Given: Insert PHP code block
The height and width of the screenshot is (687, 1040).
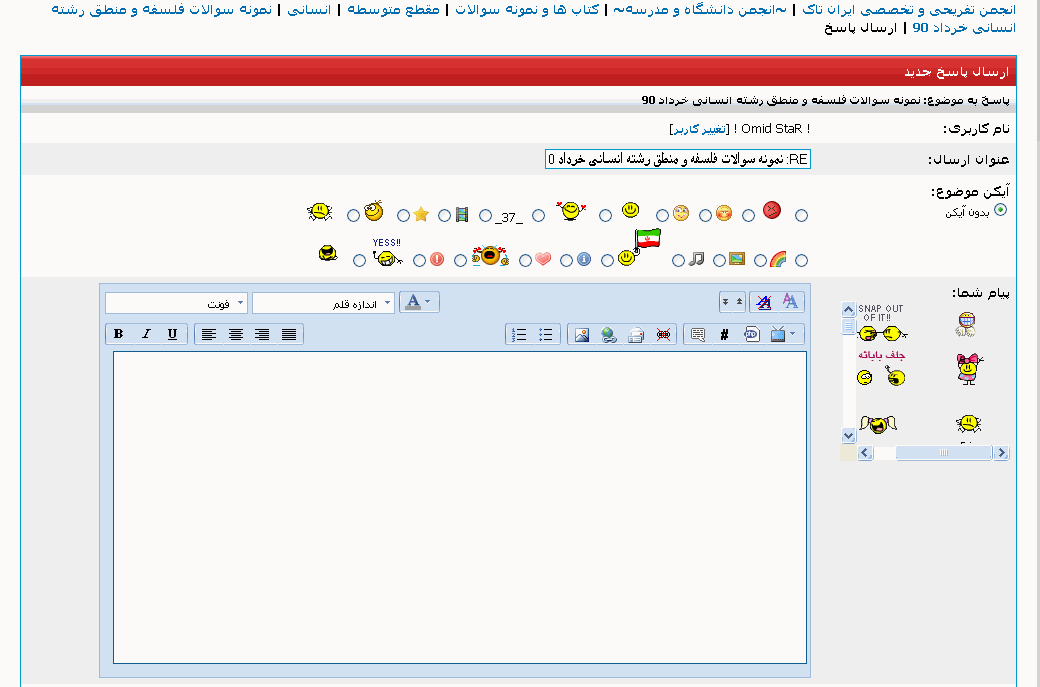Looking at the screenshot, I should click(x=751, y=334).
